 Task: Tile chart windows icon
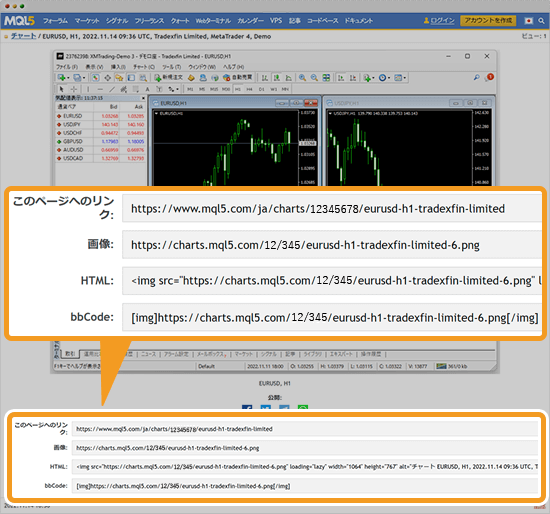click(x=326, y=78)
